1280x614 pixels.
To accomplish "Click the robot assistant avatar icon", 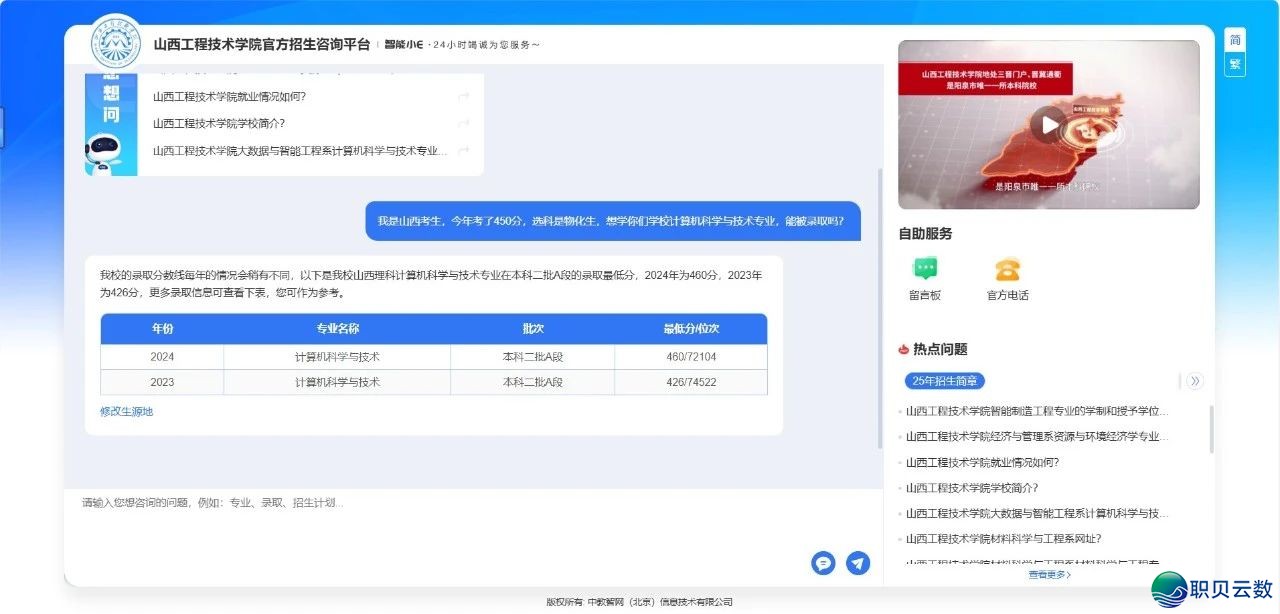I will (103, 154).
